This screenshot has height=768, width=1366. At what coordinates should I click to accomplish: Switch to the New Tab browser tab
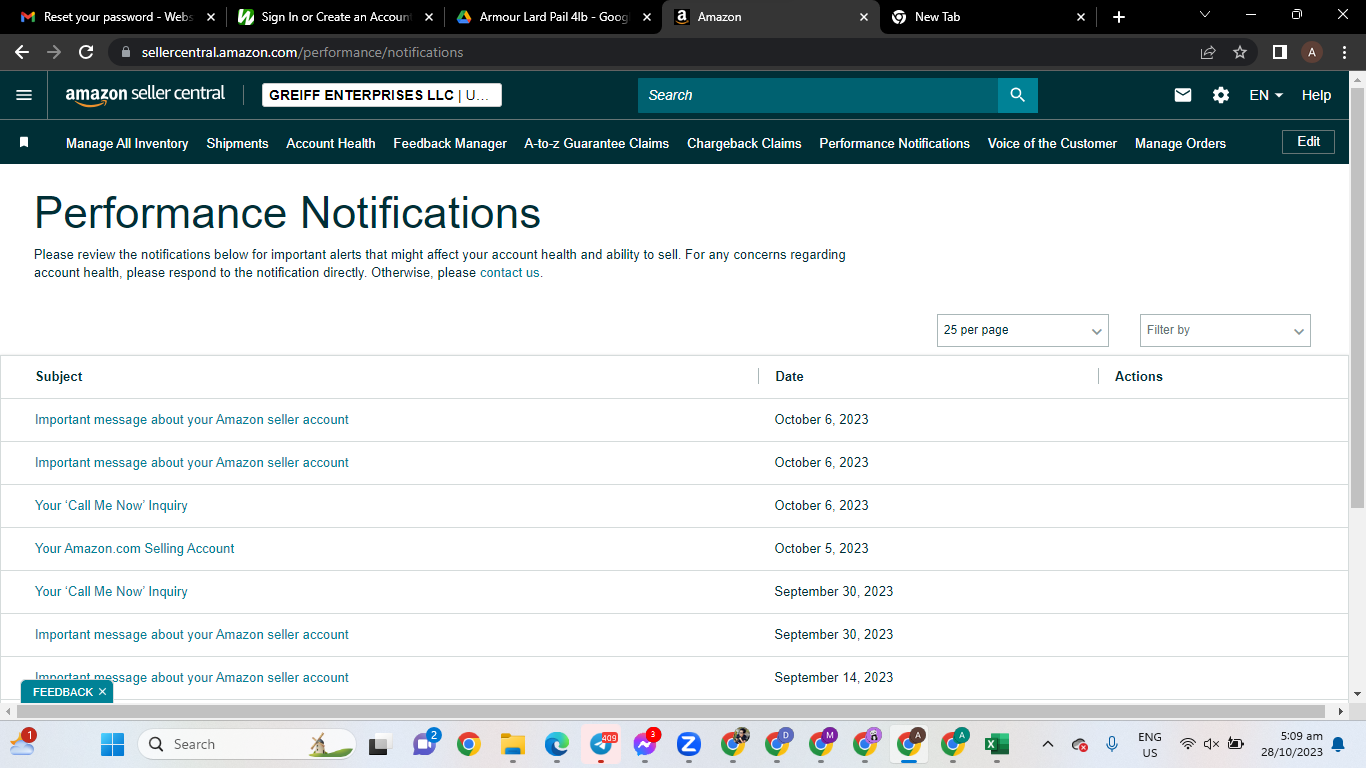[987, 17]
